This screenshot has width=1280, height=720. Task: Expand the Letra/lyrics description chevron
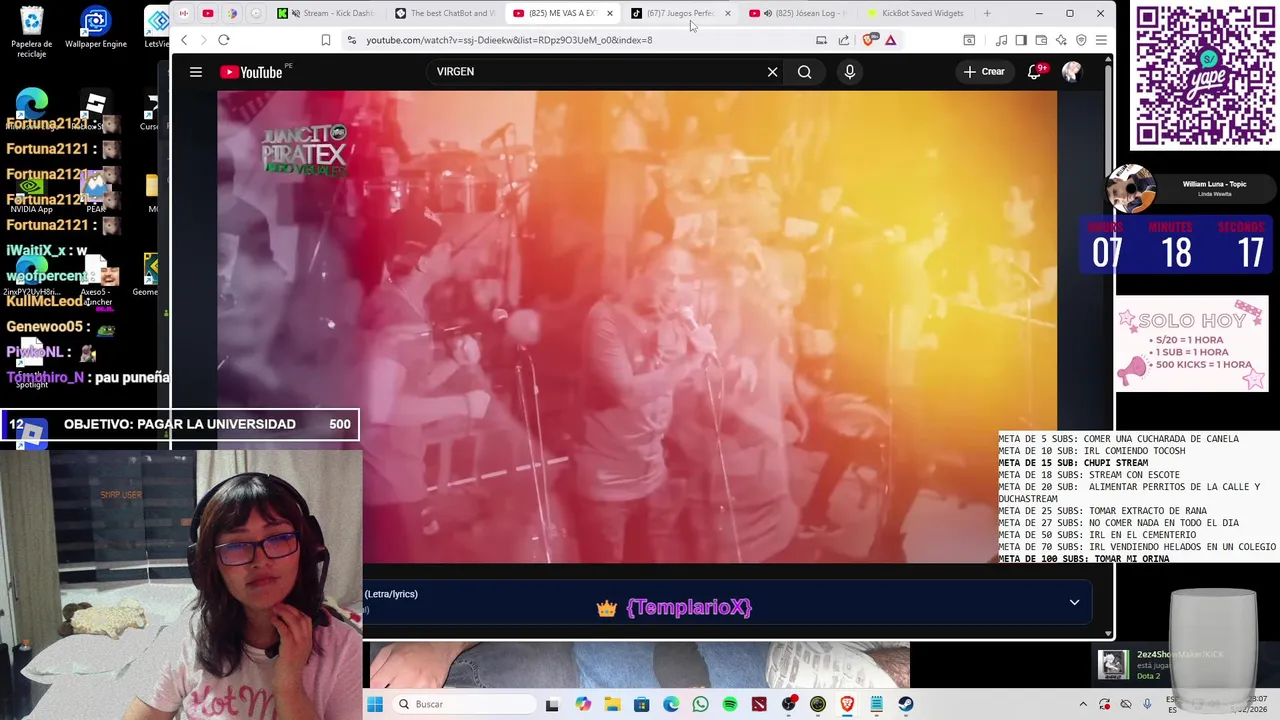[1074, 602]
